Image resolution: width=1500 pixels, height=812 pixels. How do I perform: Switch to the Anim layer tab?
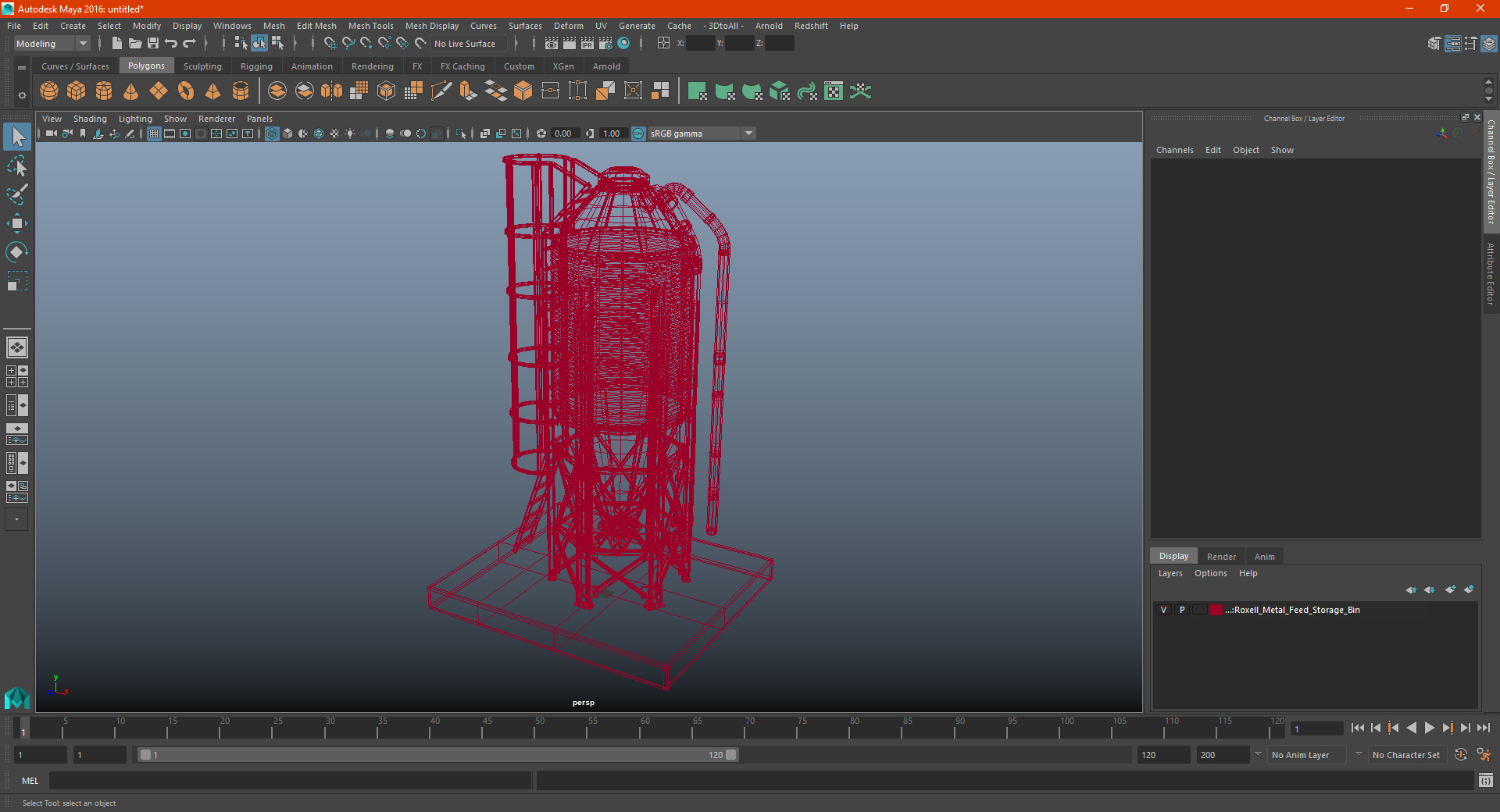coord(1264,557)
